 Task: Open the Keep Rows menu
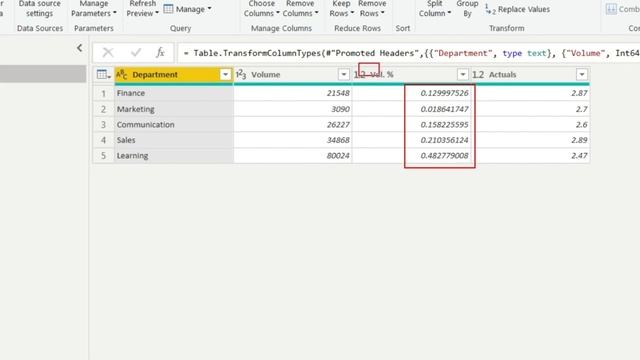point(341,9)
